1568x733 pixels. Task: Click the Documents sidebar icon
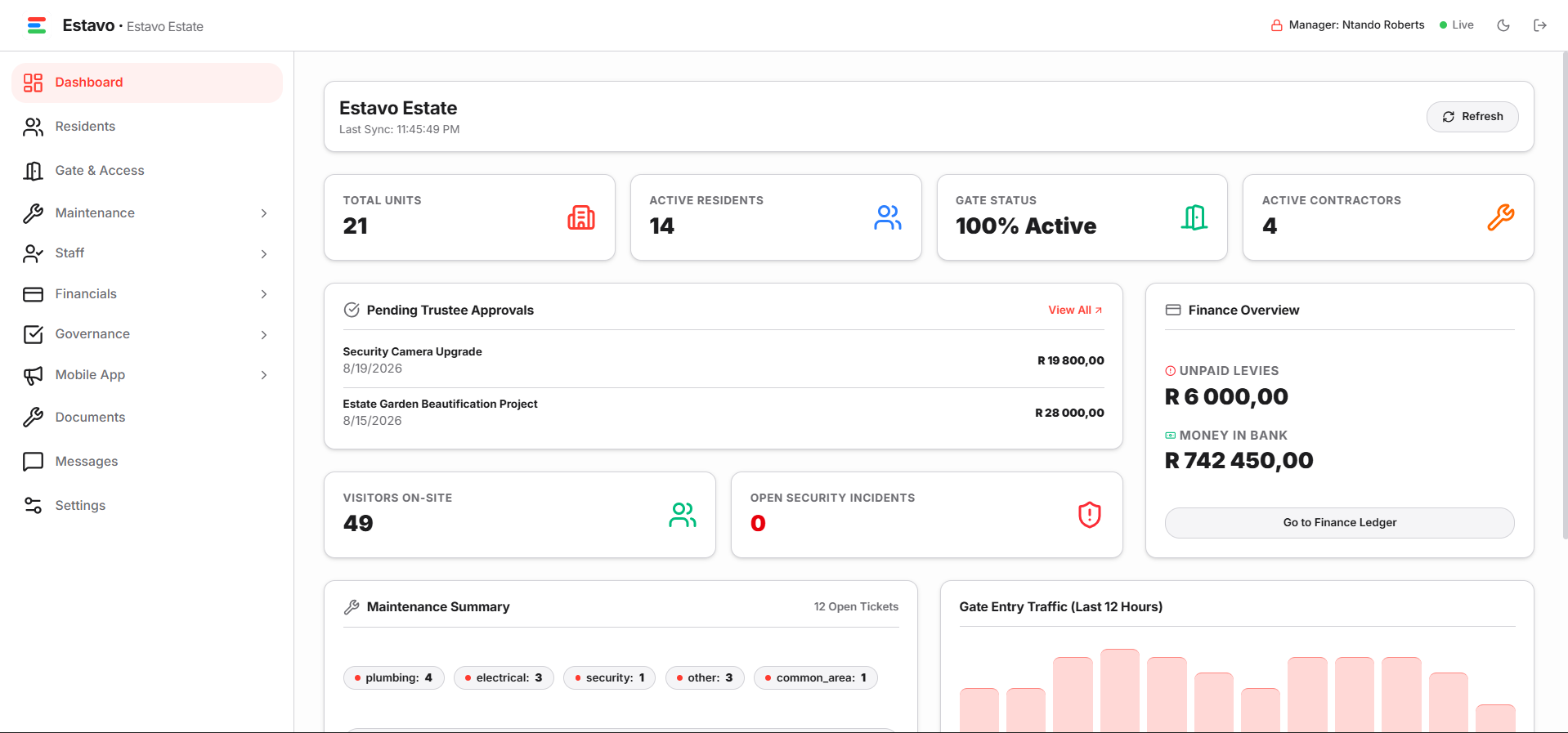[33, 418]
